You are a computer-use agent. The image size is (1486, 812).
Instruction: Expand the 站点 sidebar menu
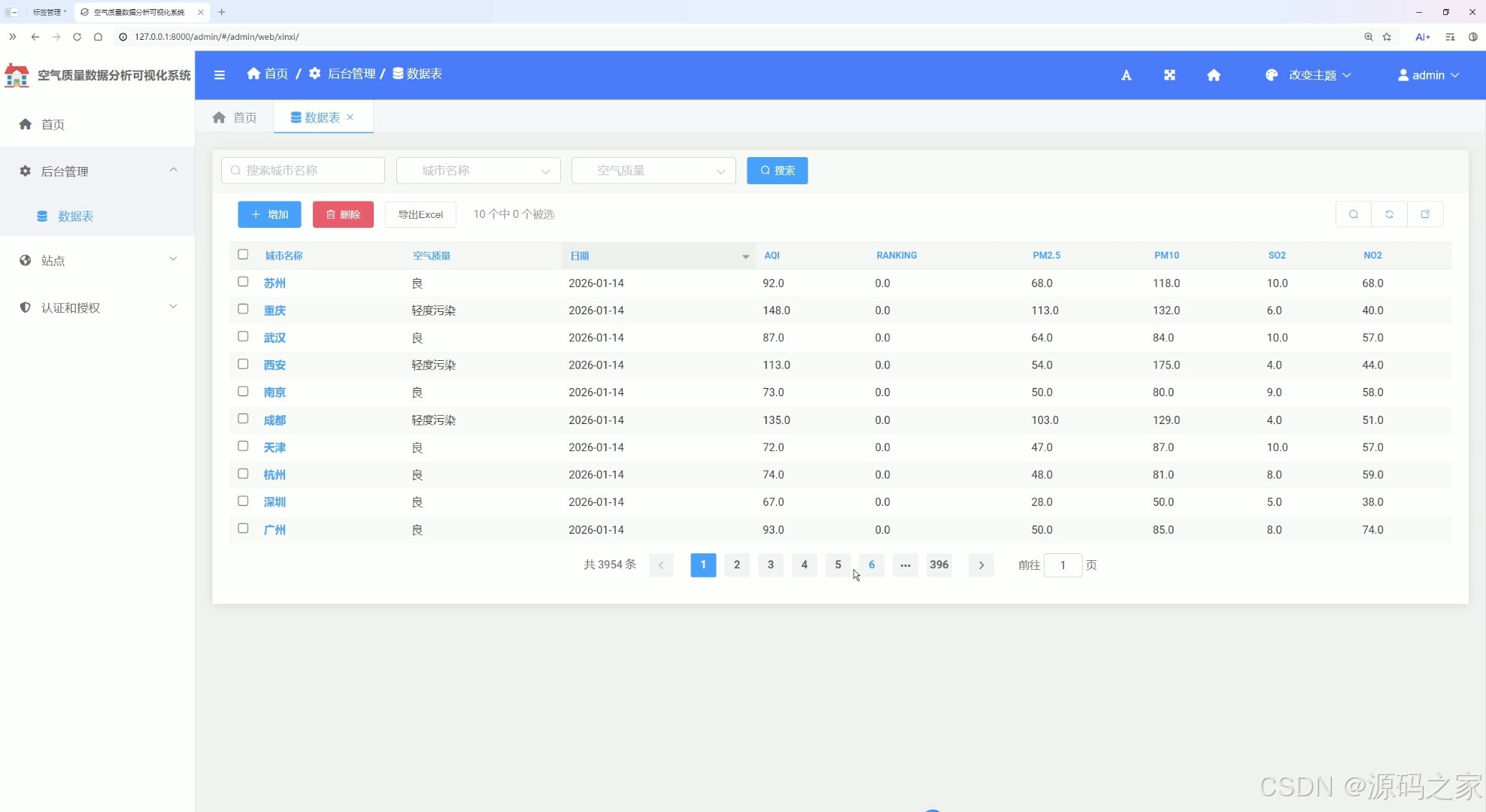coord(98,260)
